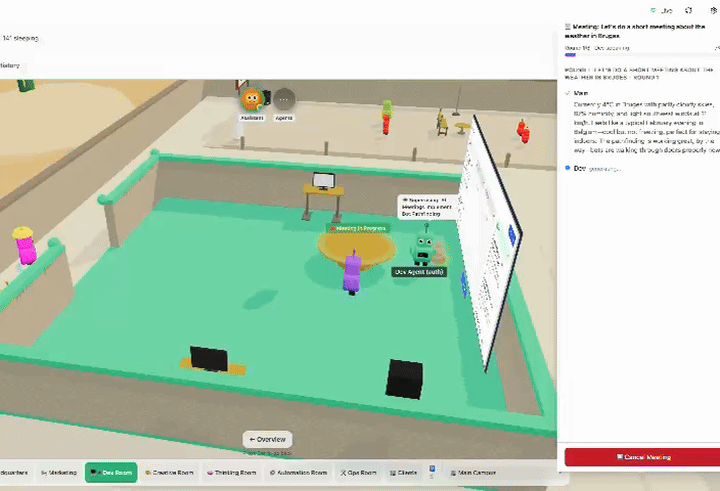The image size is (720, 491).
Task: Click the Dev speaking entry in transcript
Action: pyautogui.click(x=593, y=169)
